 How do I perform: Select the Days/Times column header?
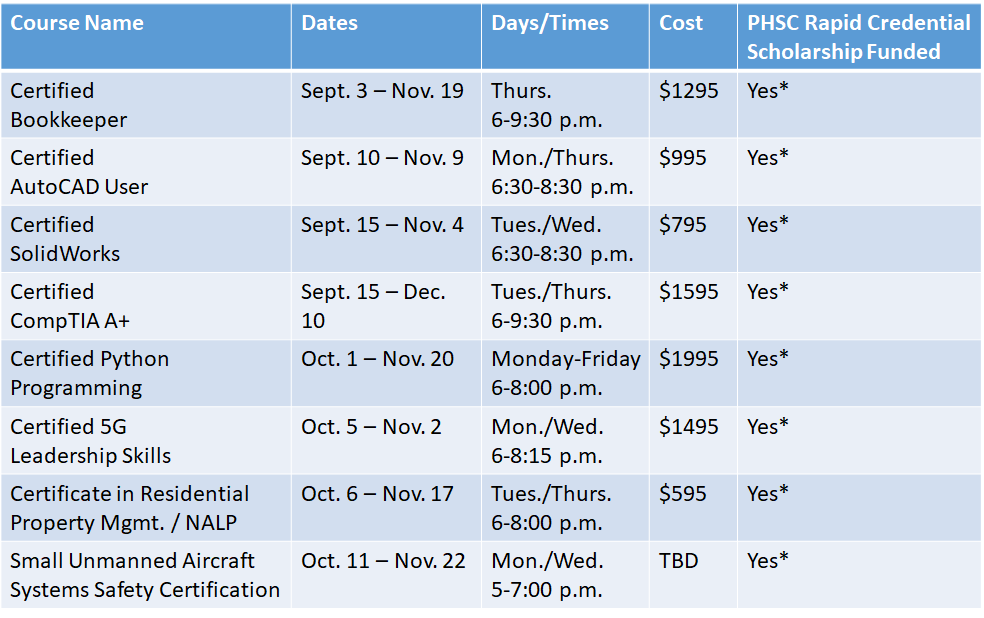[x=549, y=24]
